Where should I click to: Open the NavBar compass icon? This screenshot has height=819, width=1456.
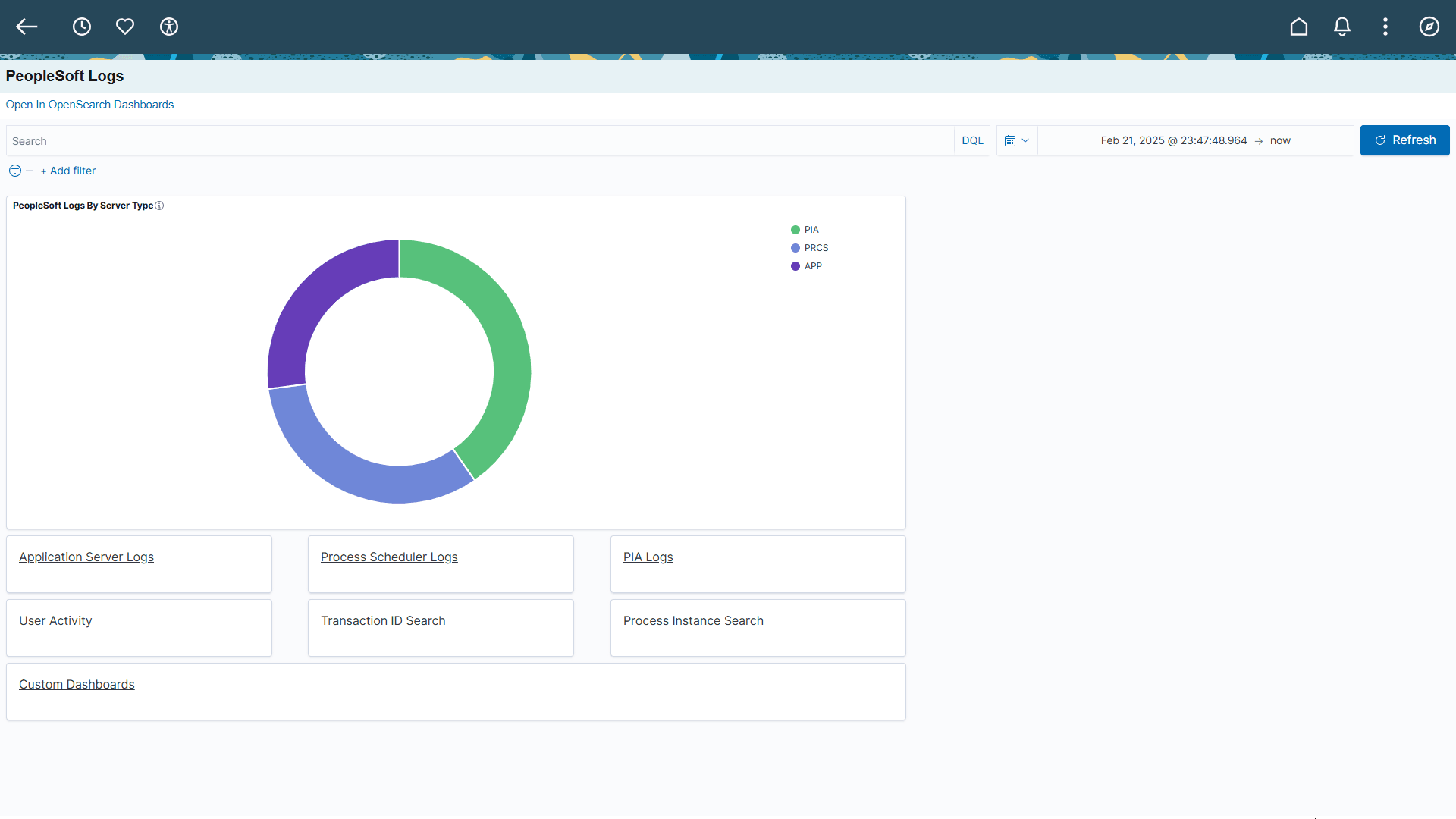(1429, 27)
